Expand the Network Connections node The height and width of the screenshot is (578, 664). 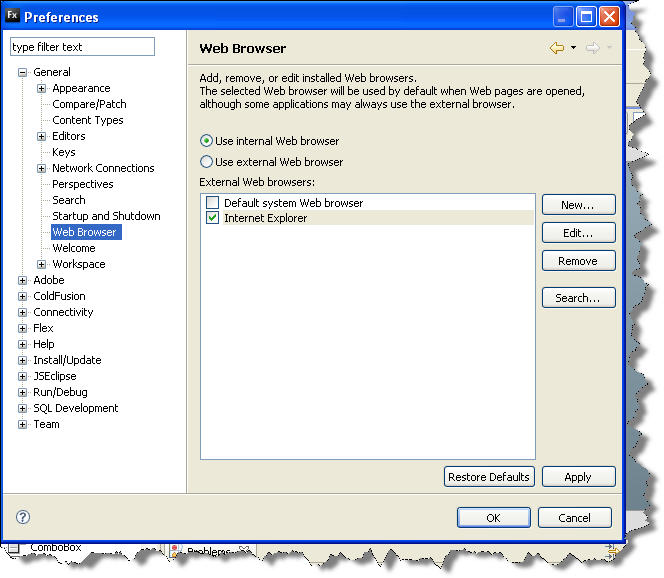[x=41, y=168]
